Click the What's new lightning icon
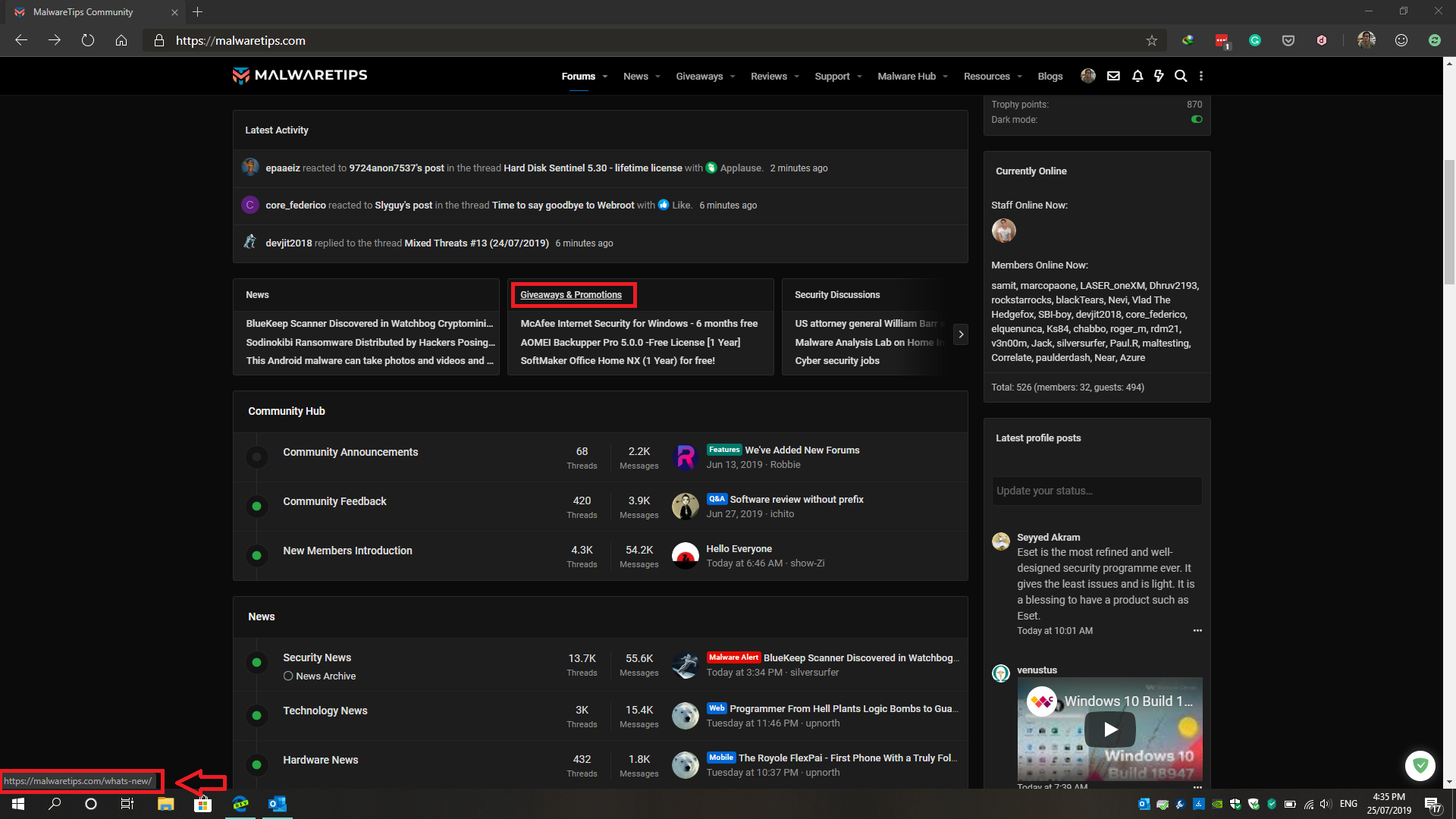The height and width of the screenshot is (819, 1456). tap(1159, 76)
